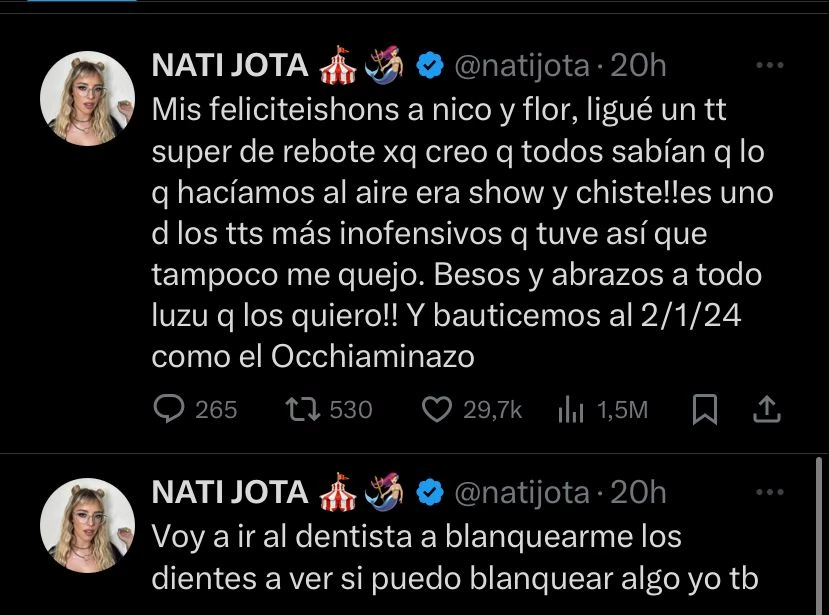The width and height of the screenshot is (829, 615).
Task: Open more options on the Occhiaminazo tweet
Action: pyautogui.click(x=769, y=66)
